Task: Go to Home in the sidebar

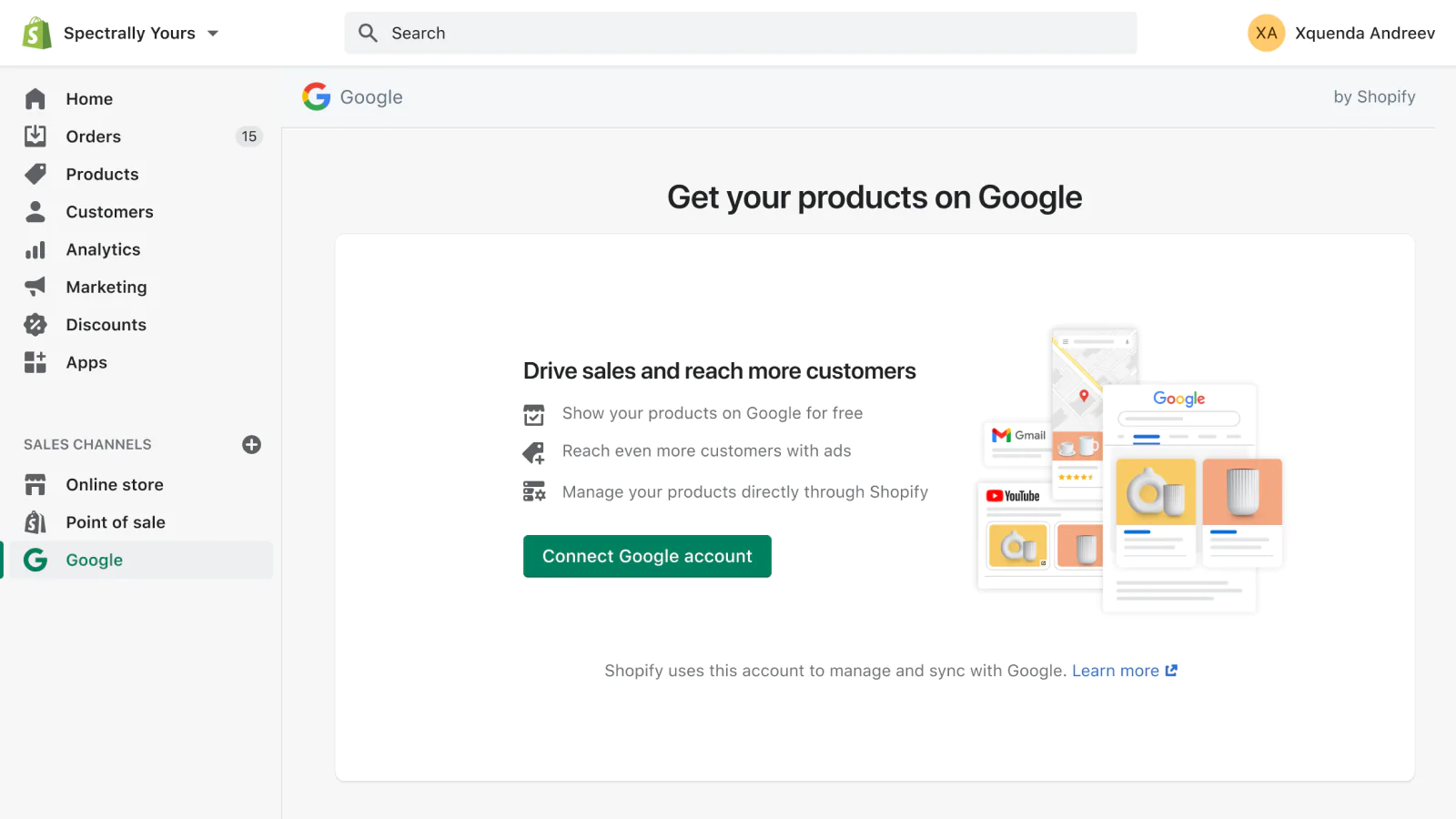Action: coord(89,98)
